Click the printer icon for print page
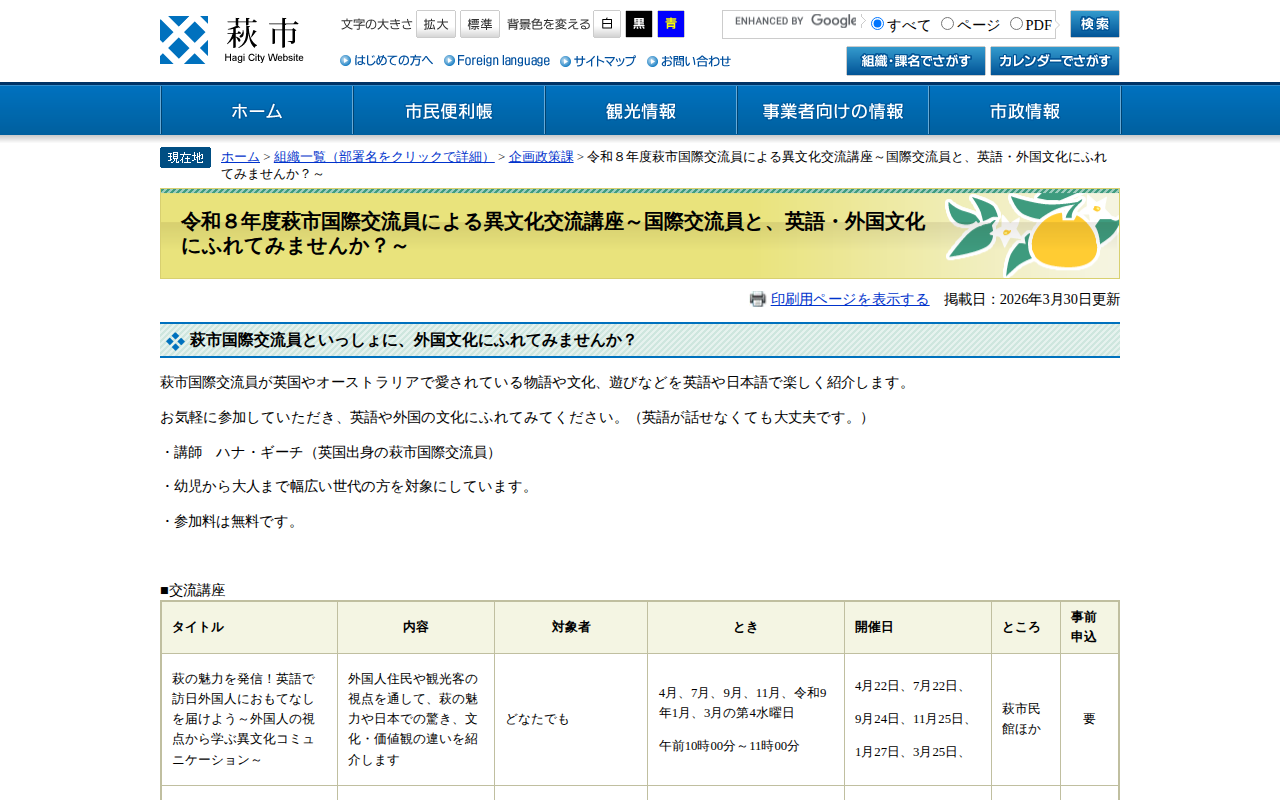The width and height of the screenshot is (1280, 800). (x=758, y=299)
